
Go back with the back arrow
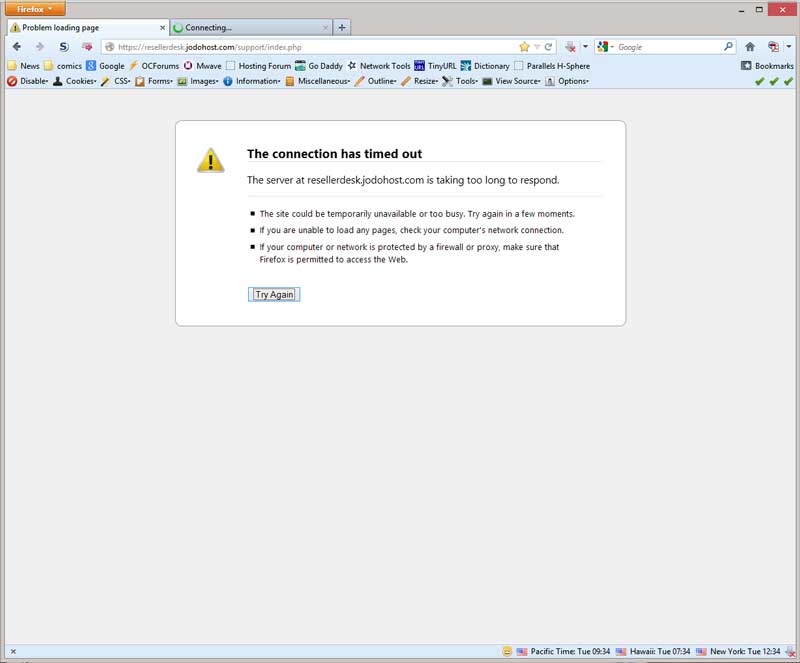click(16, 47)
